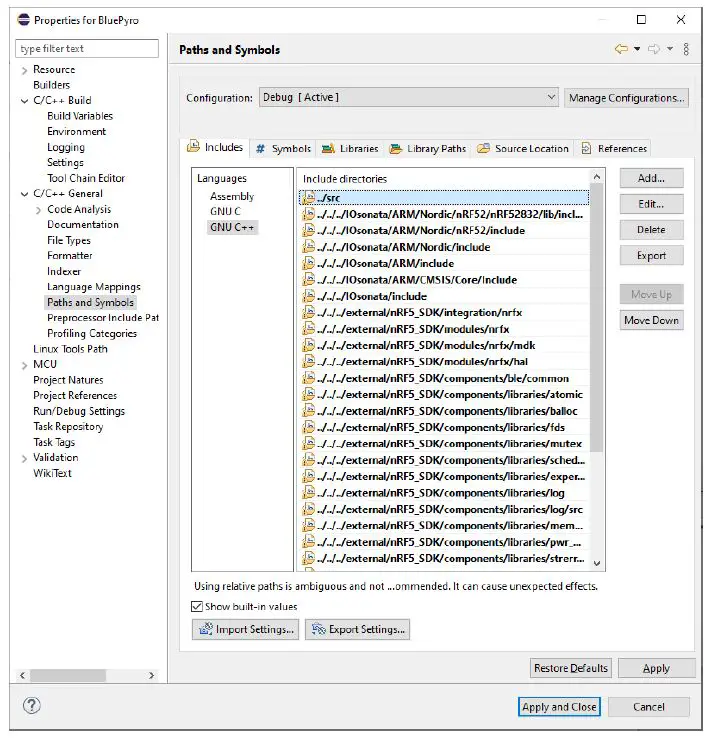717x740 pixels.
Task: Switch to the References tab
Action: click(614, 149)
